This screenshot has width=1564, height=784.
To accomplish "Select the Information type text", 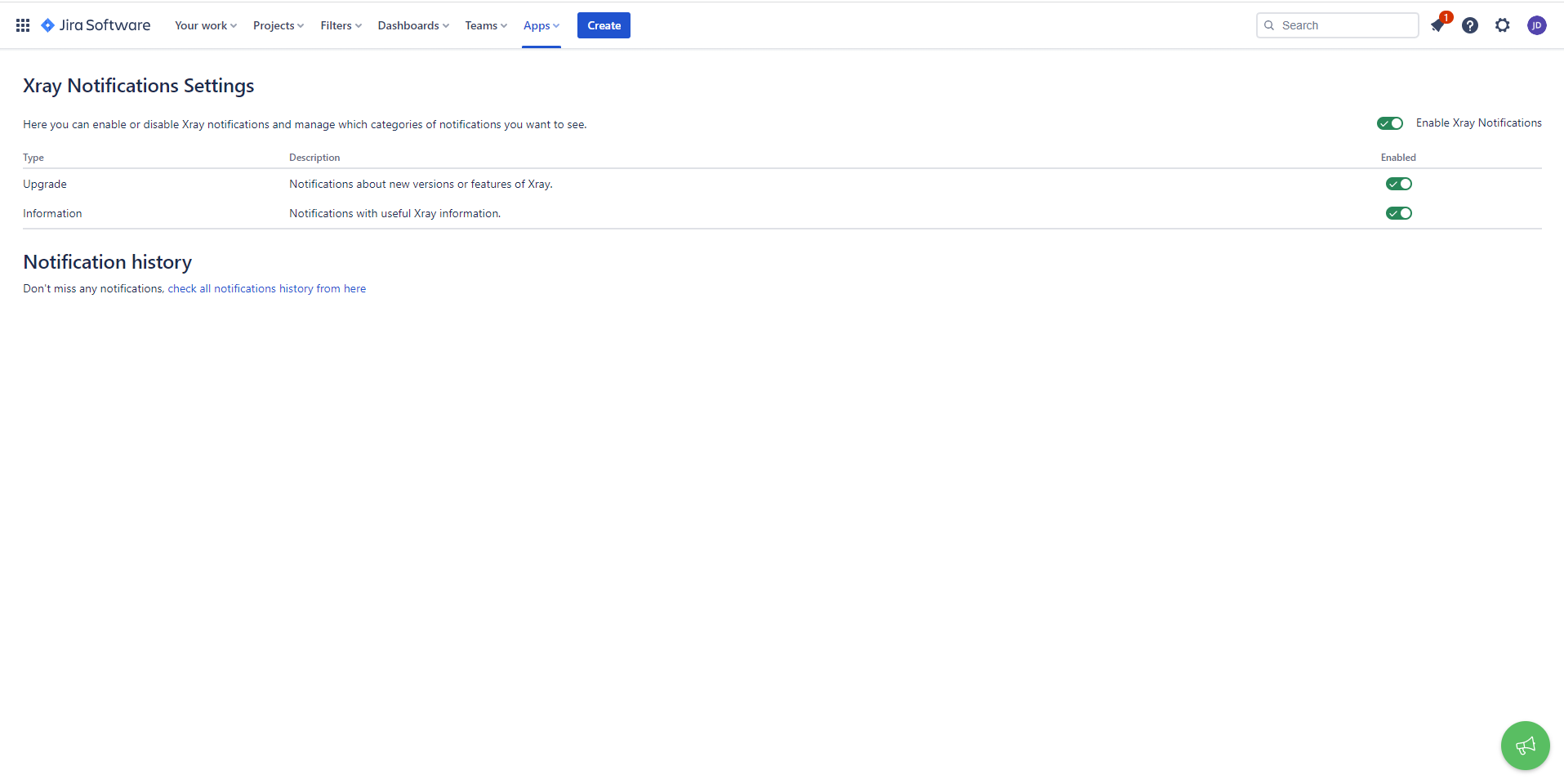I will (x=52, y=213).
